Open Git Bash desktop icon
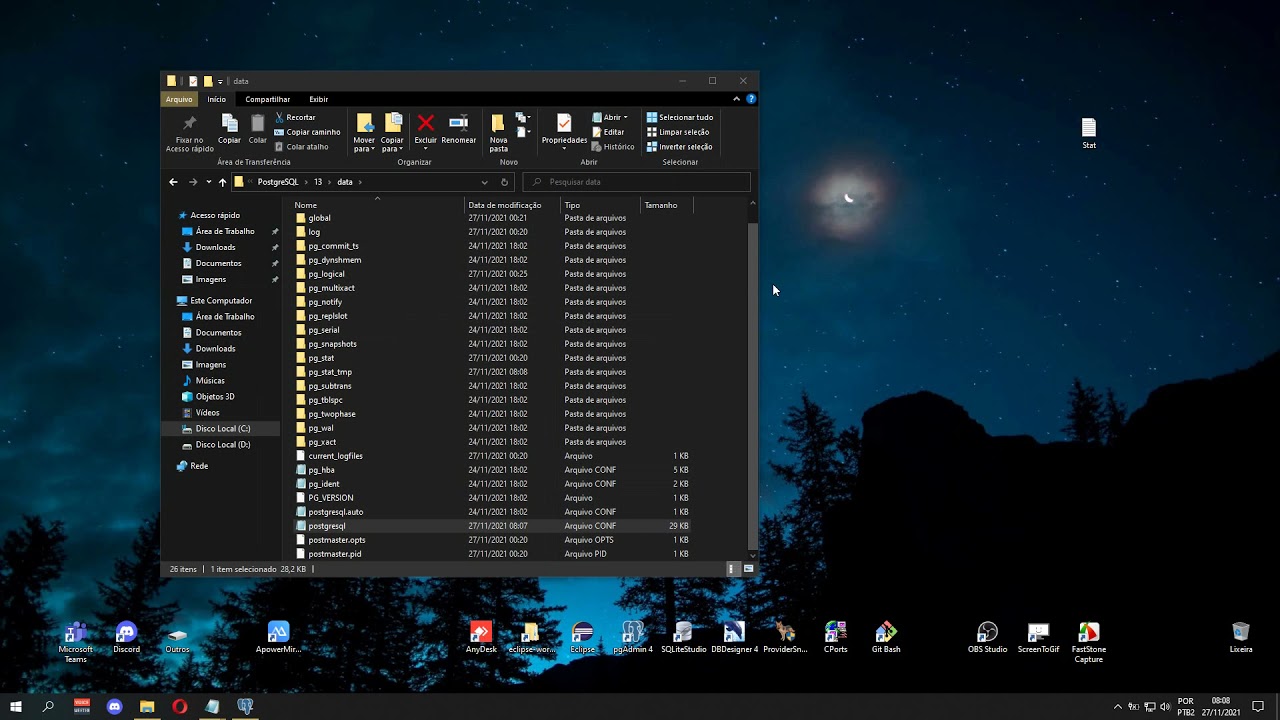Viewport: 1280px width, 720px height. coord(886,638)
